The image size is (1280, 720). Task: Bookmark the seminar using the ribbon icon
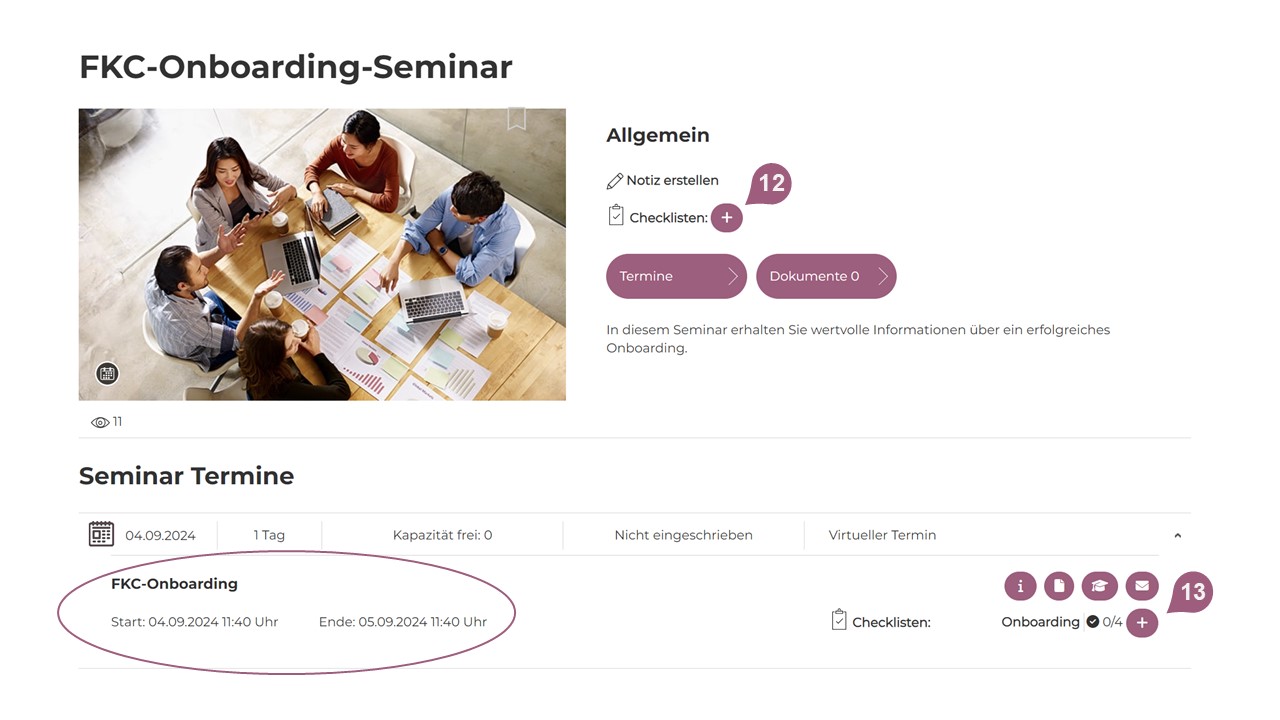coord(516,119)
